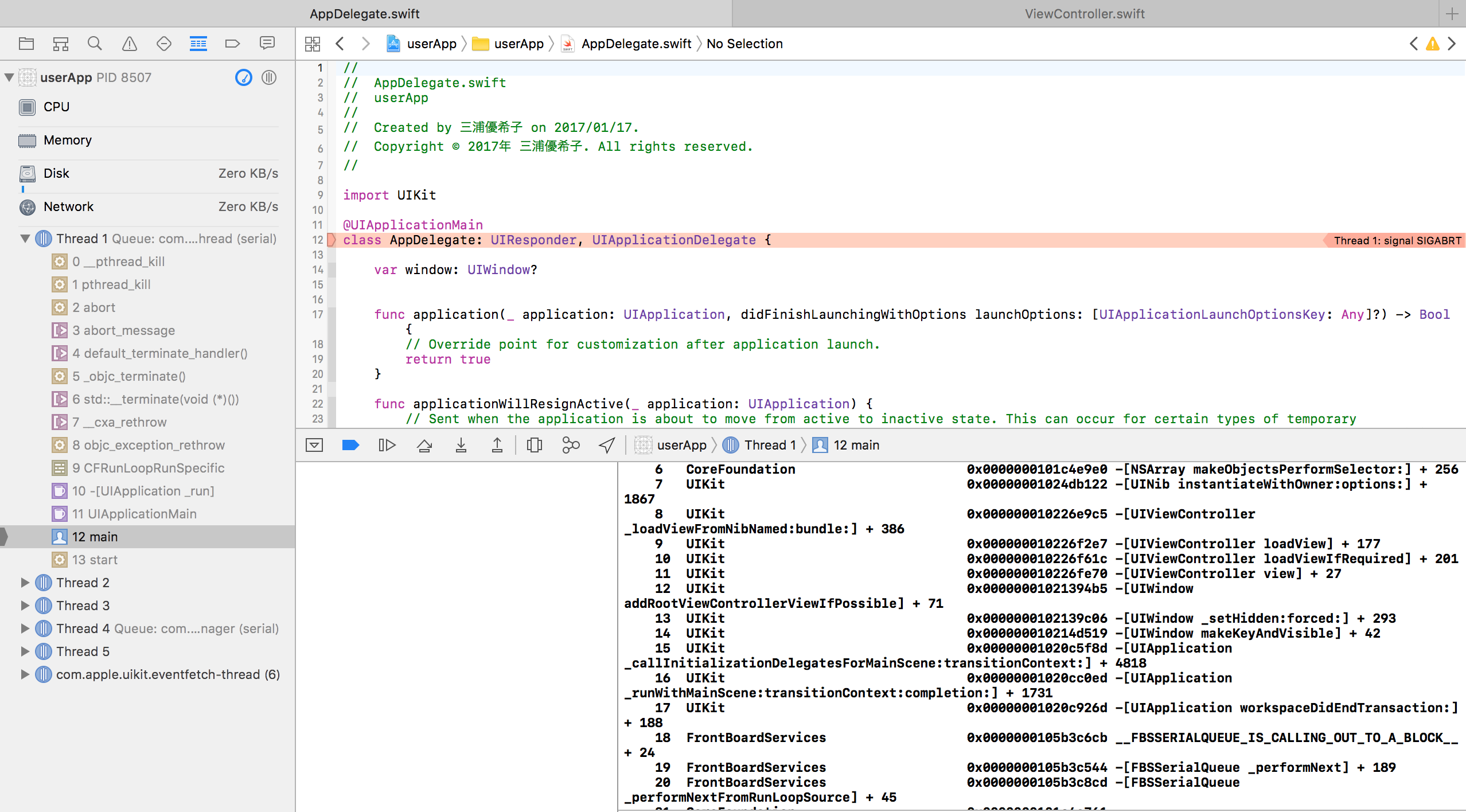This screenshot has width=1466, height=812.
Task: Open the Find navigator search icon
Action: (95, 44)
